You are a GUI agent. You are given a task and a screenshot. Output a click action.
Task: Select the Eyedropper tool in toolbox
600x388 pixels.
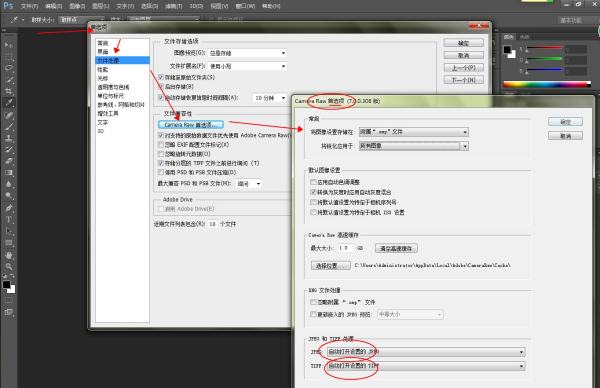[8, 103]
